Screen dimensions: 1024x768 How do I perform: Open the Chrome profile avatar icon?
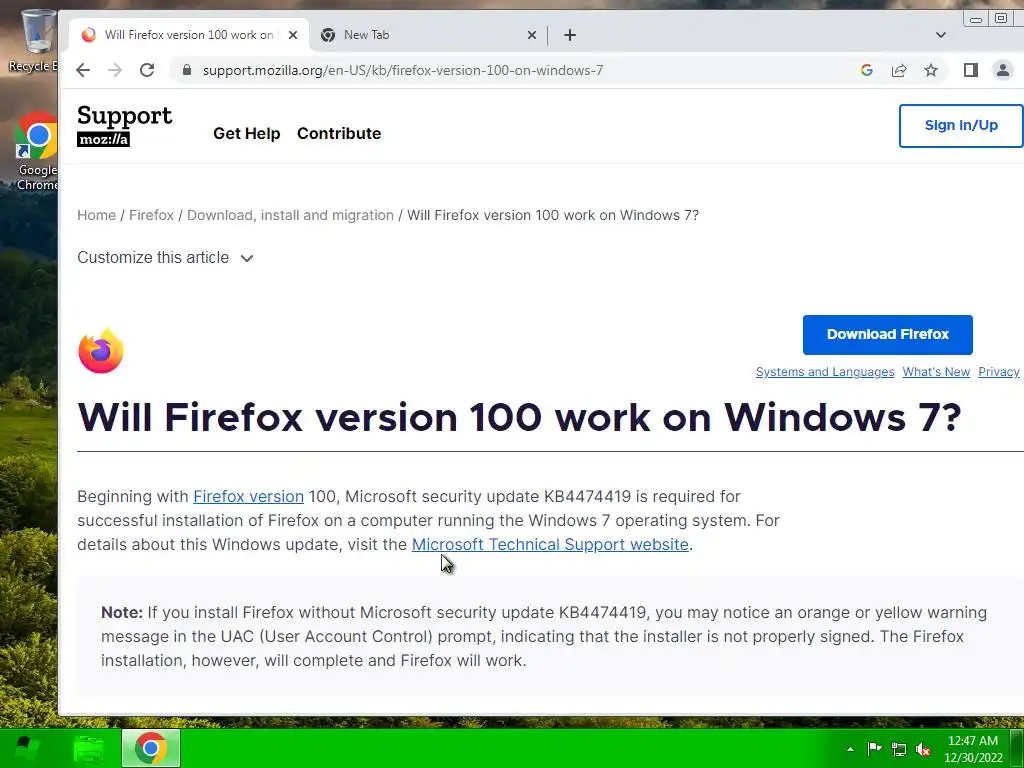[x=1002, y=70]
